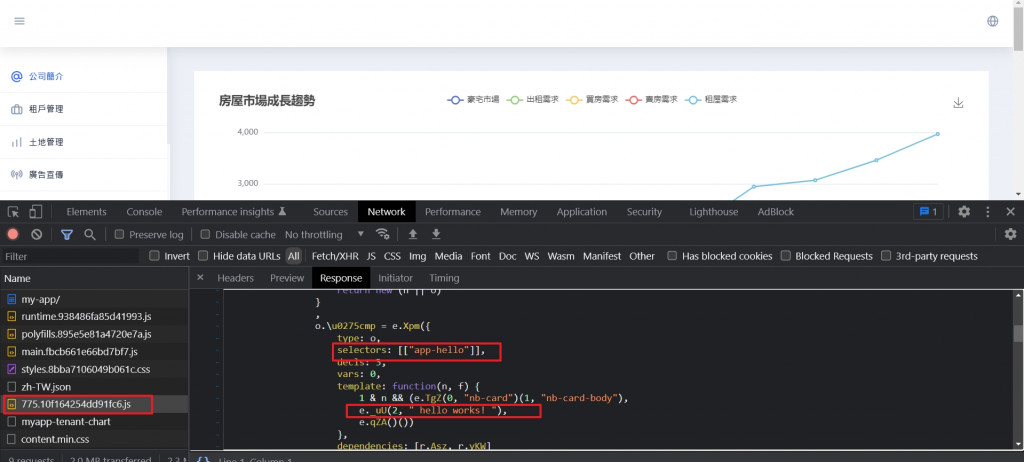Switch to the Preview tab

tap(287, 278)
